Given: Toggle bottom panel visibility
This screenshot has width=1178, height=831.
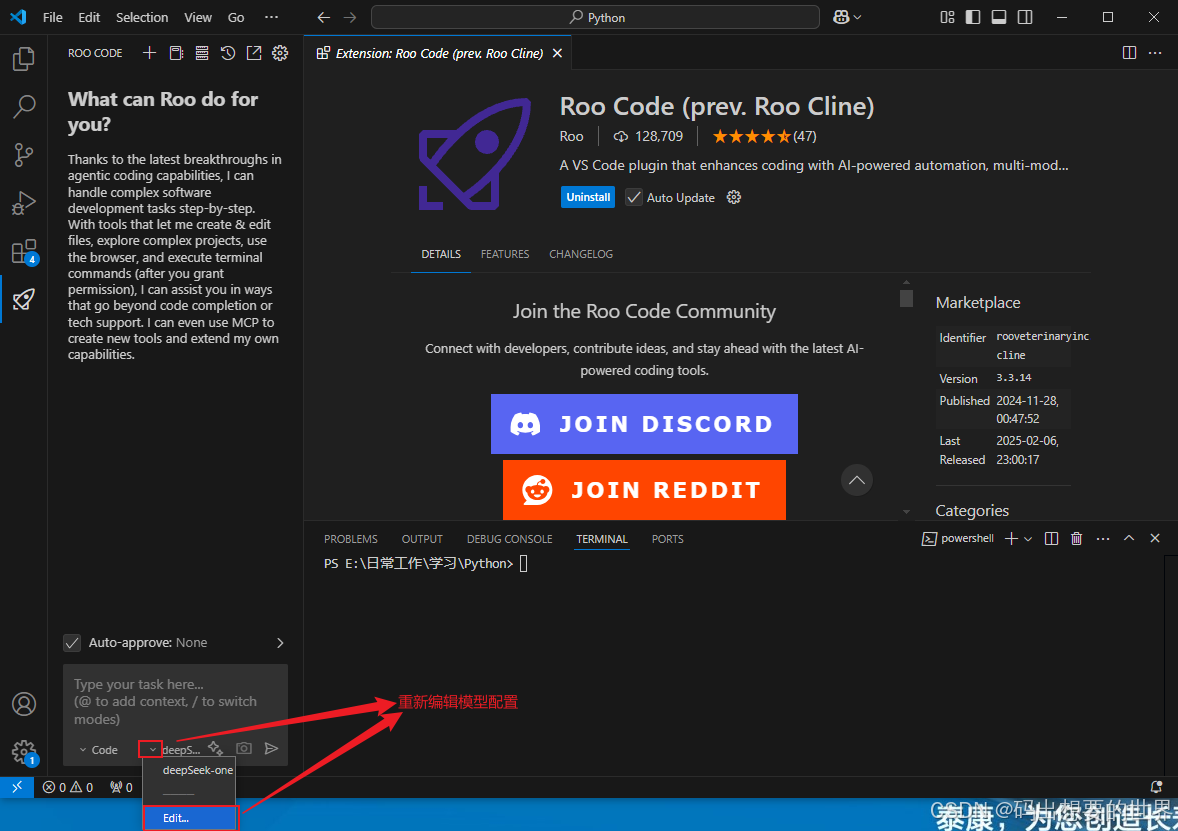Looking at the screenshot, I should point(999,17).
